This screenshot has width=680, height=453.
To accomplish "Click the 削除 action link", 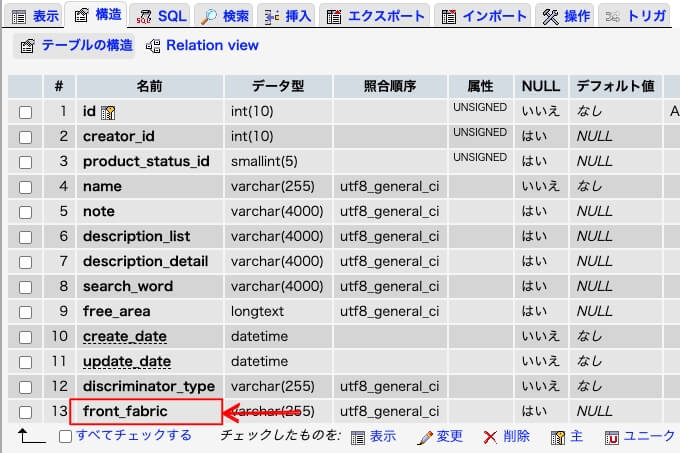I will (x=517, y=436).
